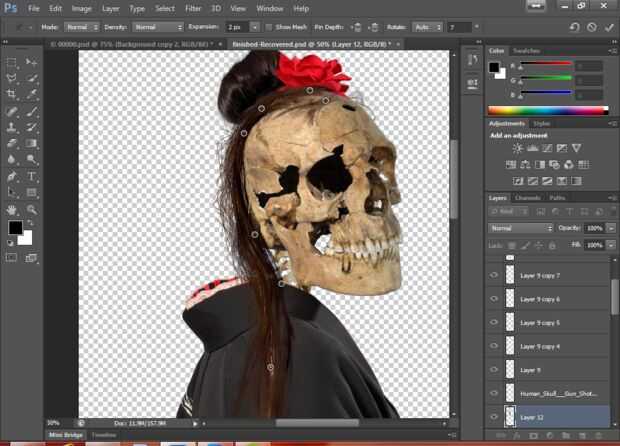Toggle visibility of Human_Skull layer
Screen dimensions: 620x446
[494, 393]
